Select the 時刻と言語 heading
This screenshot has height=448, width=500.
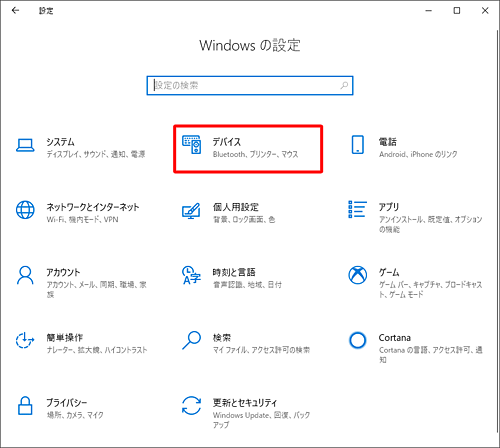pos(234,272)
